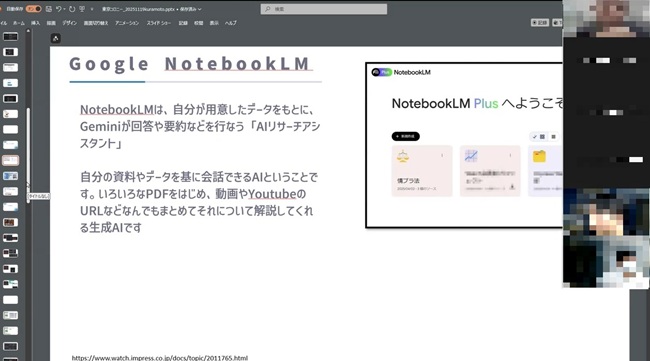Click the slide thumbnail panel scrollbar thumb
Screen dimensions: 650x361
coord(28,155)
